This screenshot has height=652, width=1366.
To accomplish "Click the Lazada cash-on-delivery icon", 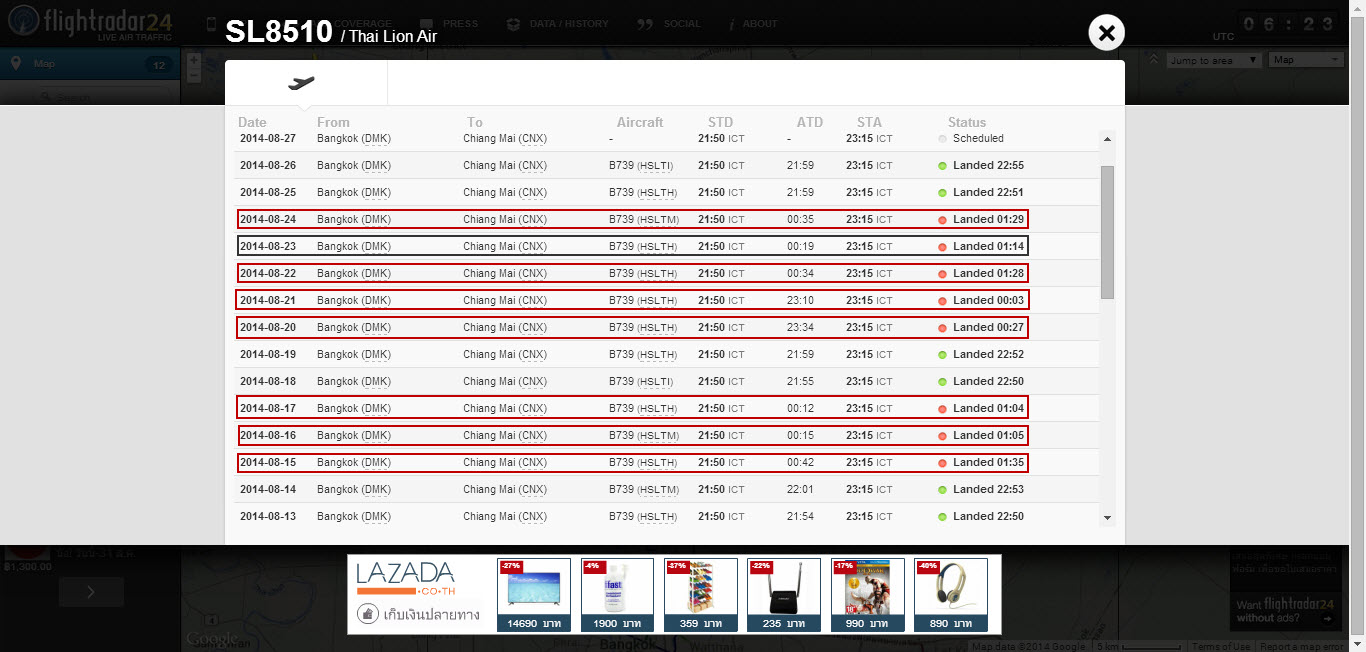I will point(367,614).
